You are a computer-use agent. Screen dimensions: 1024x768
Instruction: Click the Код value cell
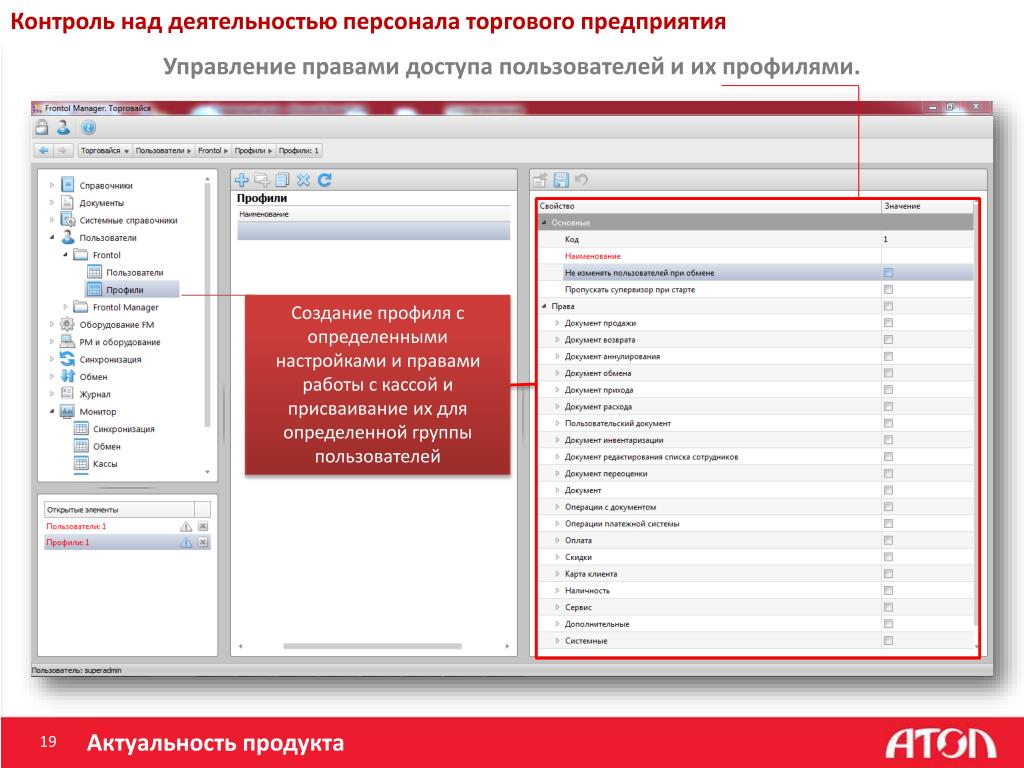[x=927, y=239]
